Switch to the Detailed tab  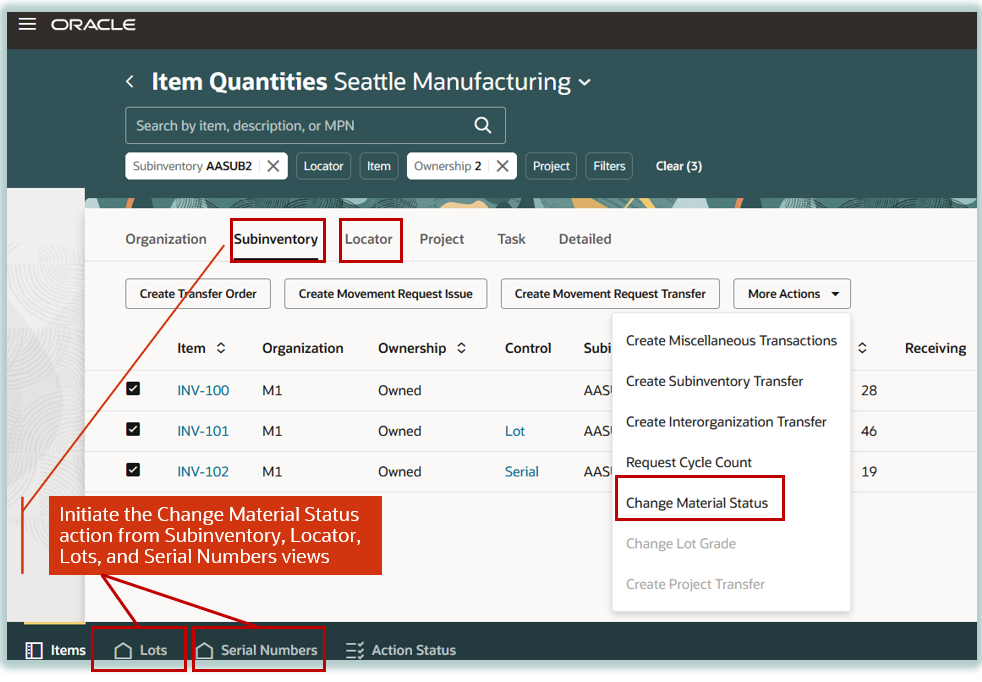coord(584,239)
